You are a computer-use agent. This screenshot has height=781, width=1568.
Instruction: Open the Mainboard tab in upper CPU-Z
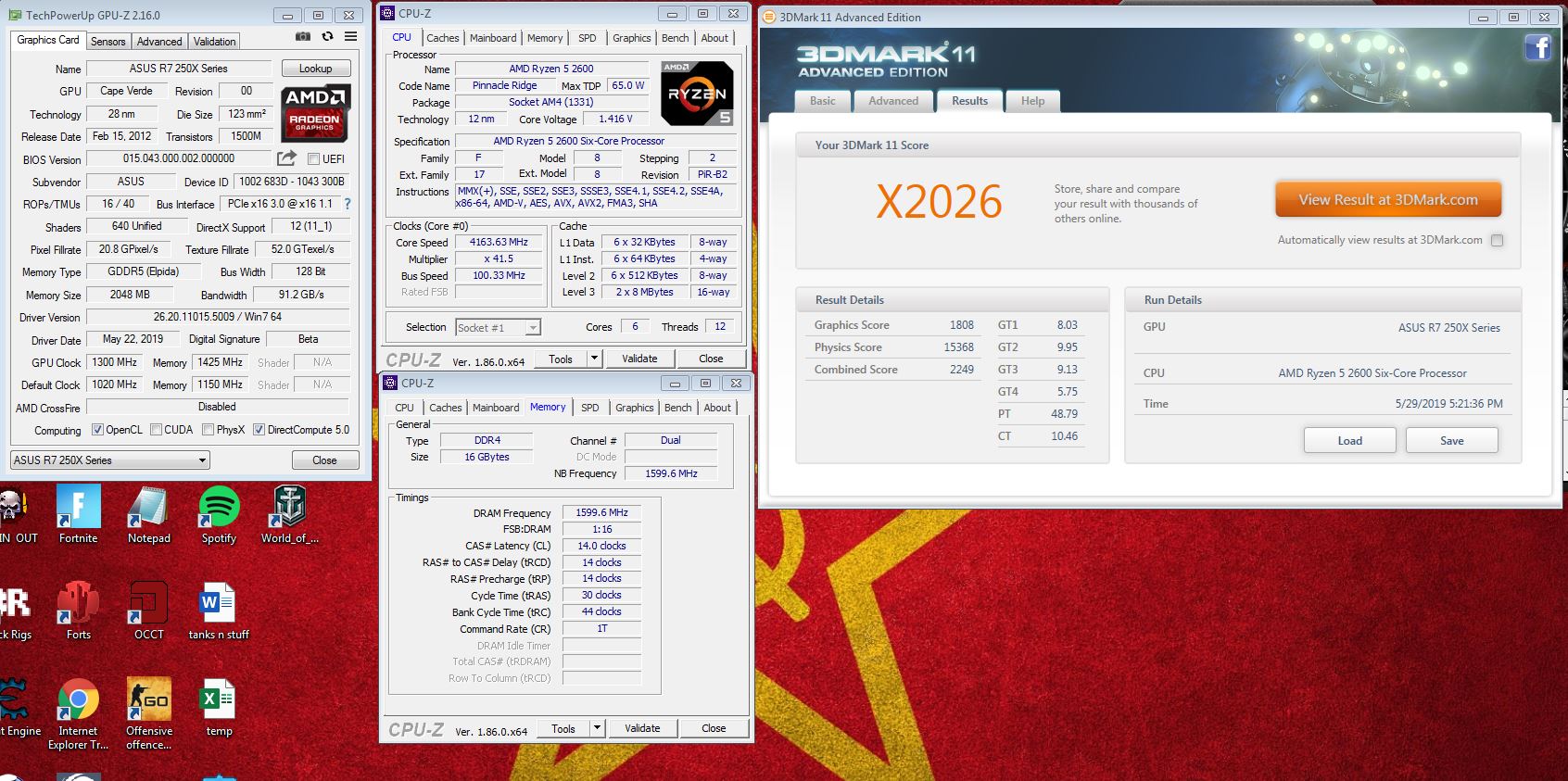[493, 38]
